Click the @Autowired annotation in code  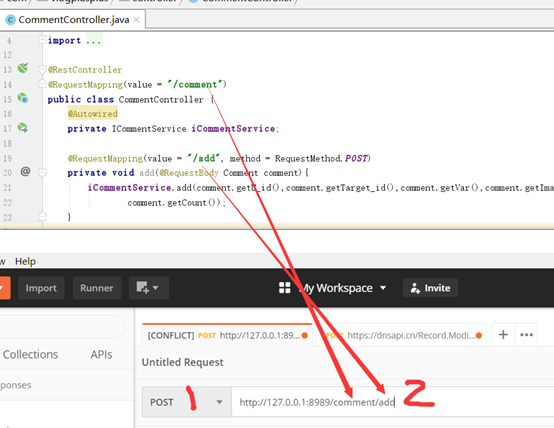point(93,114)
